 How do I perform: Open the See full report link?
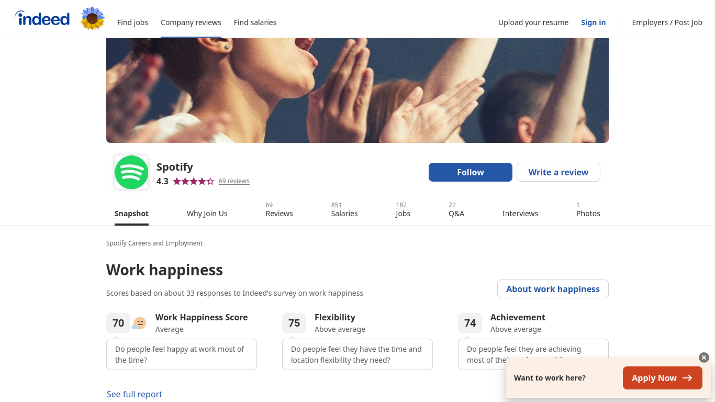134,394
